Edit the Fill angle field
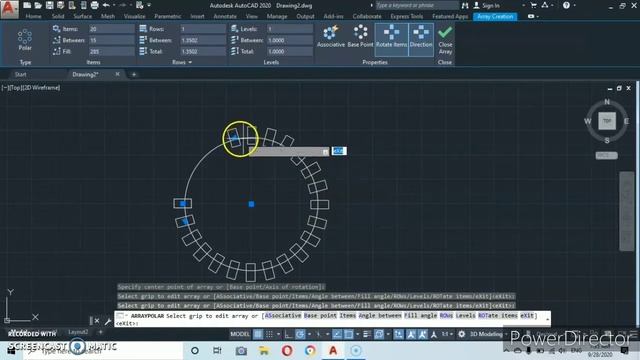Screen dimensions: 640x360 pos(111,51)
